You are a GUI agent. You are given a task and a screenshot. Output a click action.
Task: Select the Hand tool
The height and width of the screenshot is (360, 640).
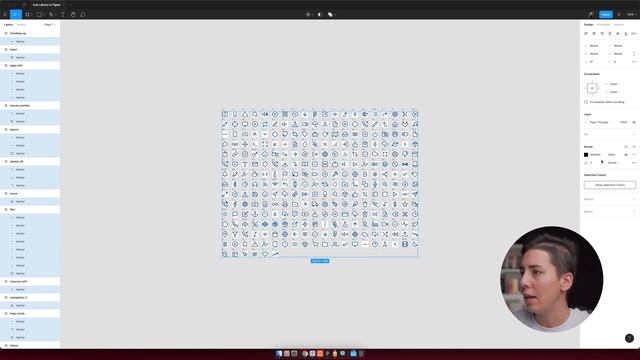click(x=73, y=14)
